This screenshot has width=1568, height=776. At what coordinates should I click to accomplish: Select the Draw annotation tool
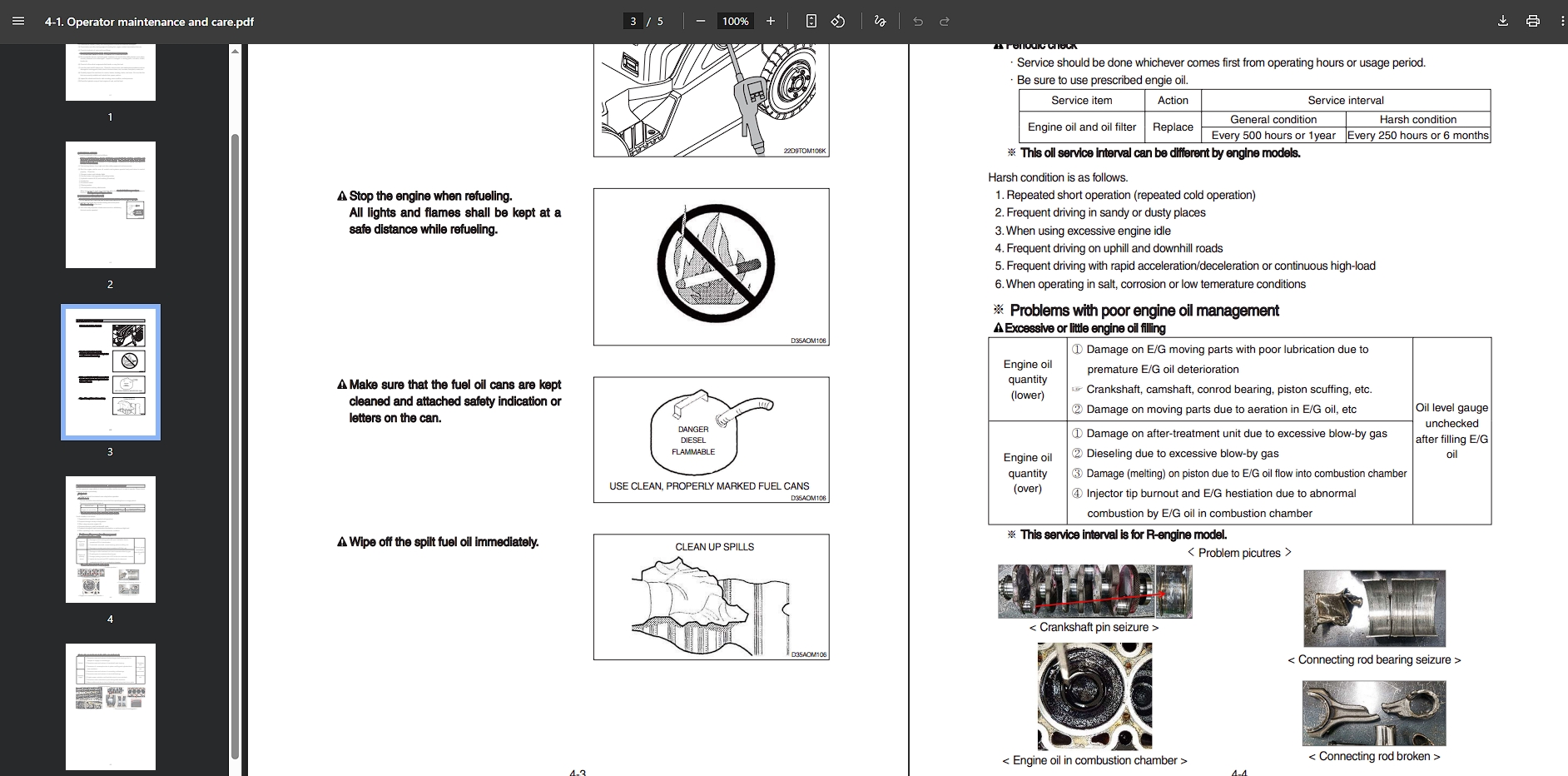coord(880,21)
